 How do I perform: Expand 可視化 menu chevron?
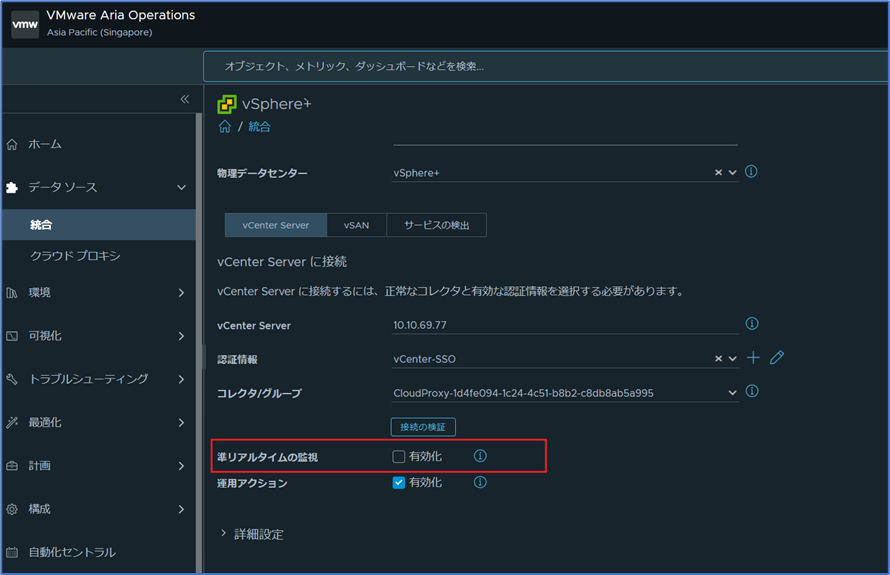182,336
